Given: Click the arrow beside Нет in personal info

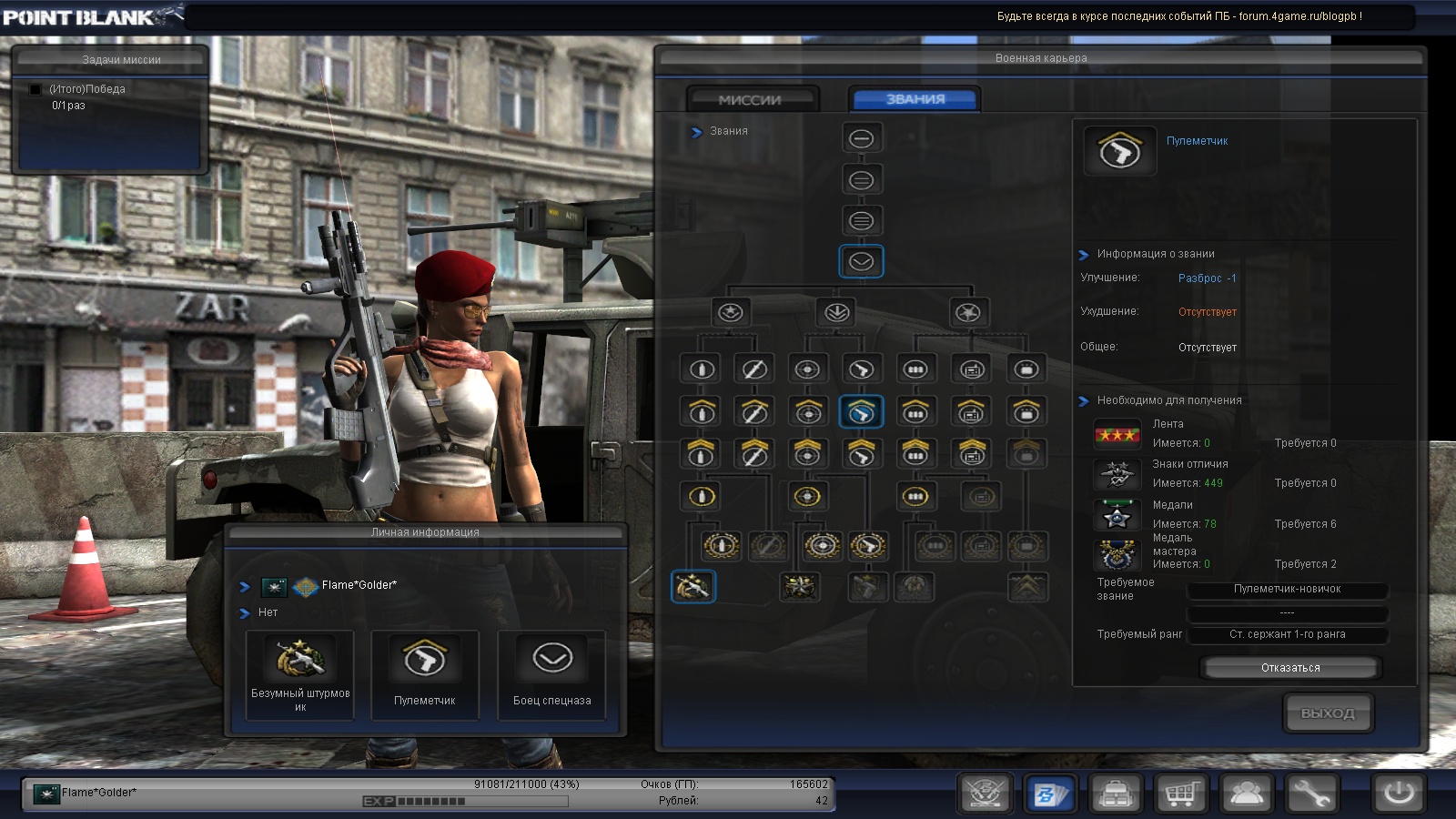Looking at the screenshot, I should 244,613.
